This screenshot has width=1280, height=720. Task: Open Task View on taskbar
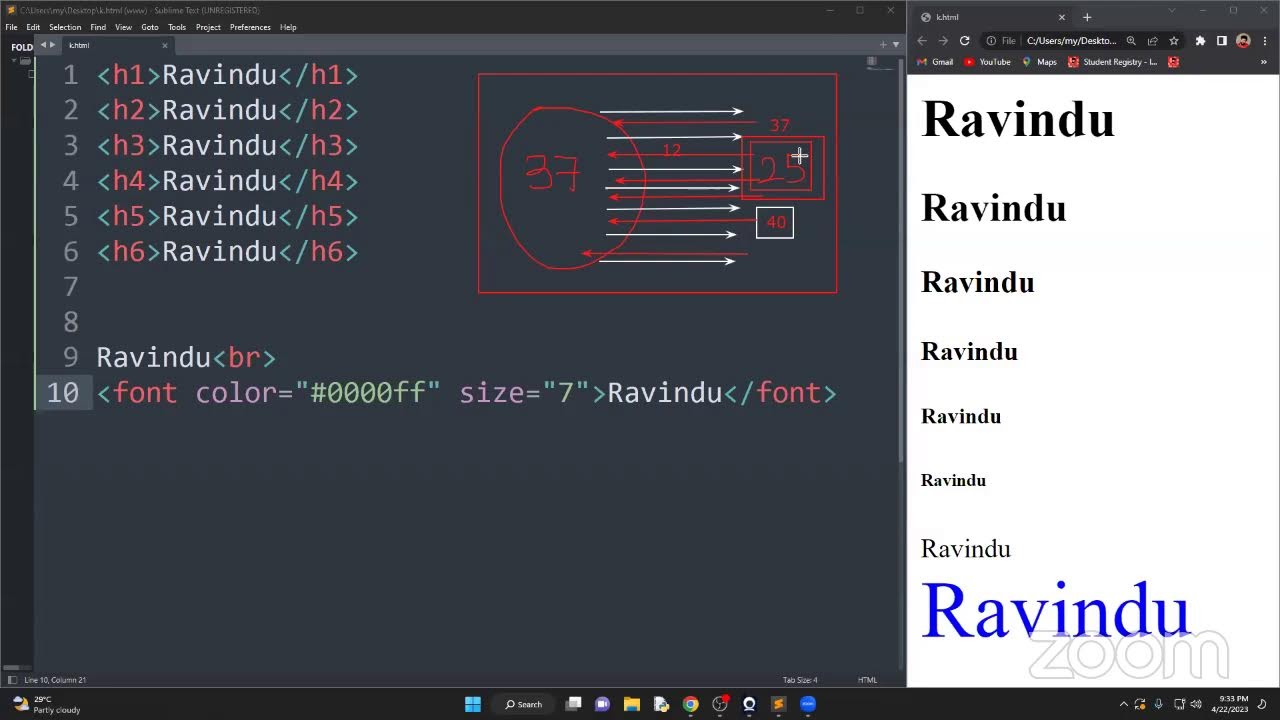573,704
